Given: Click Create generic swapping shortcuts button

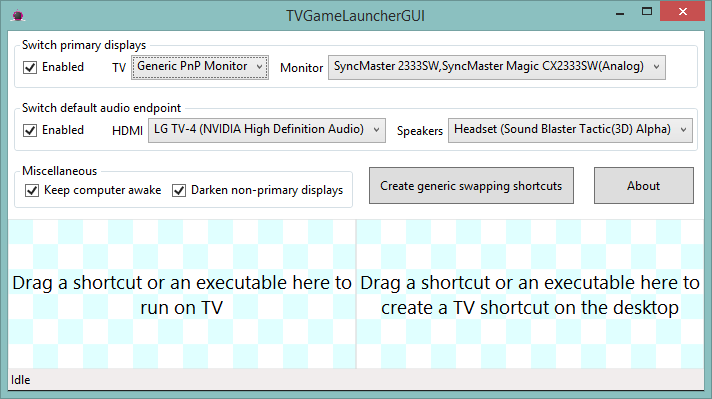Looking at the screenshot, I should [471, 186].
